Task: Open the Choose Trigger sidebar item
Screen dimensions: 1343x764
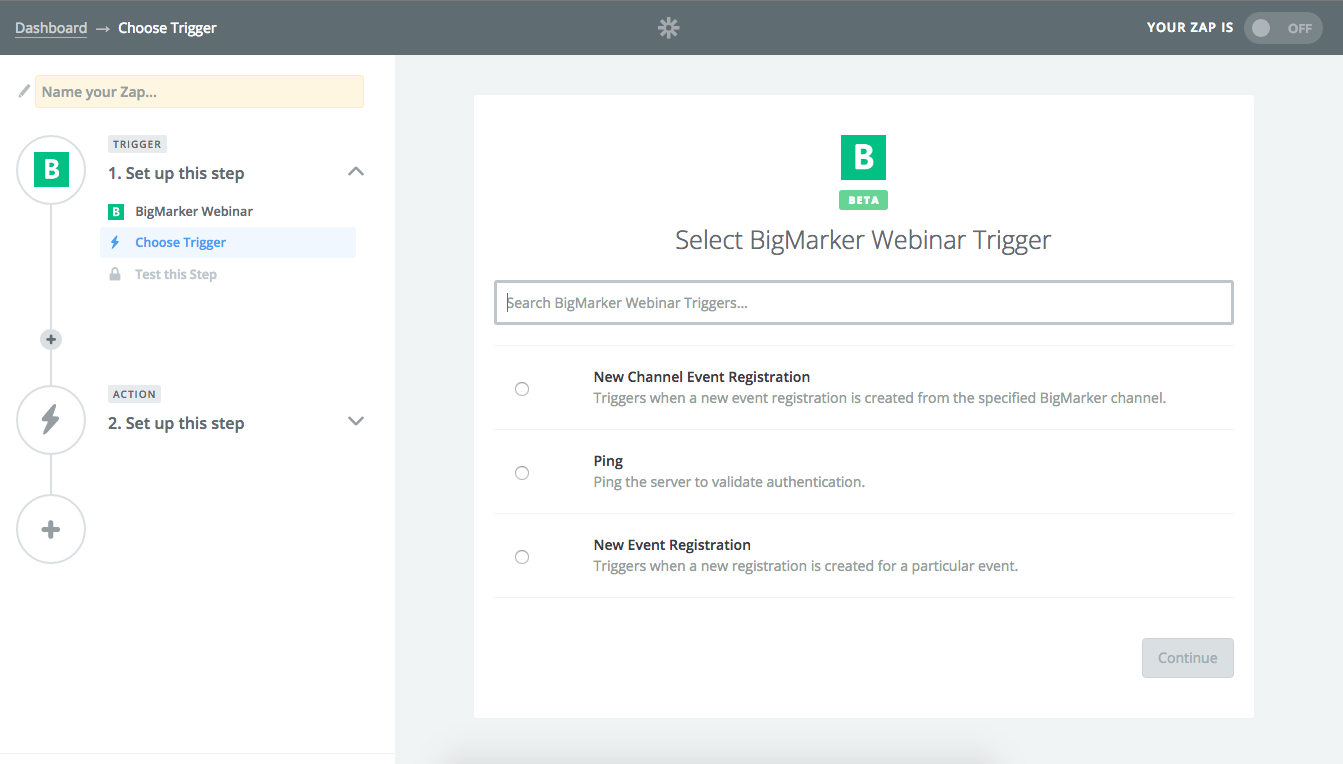Action: (x=228, y=242)
